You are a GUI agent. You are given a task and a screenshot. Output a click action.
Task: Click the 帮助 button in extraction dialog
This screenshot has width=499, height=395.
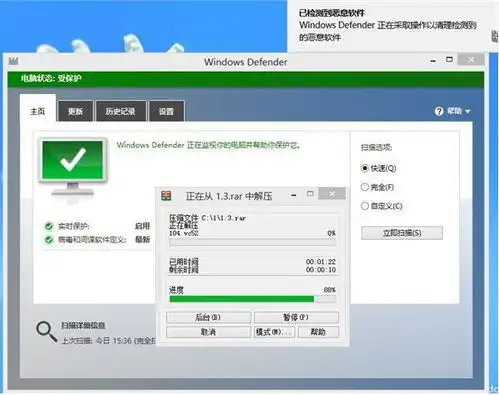tap(318, 332)
